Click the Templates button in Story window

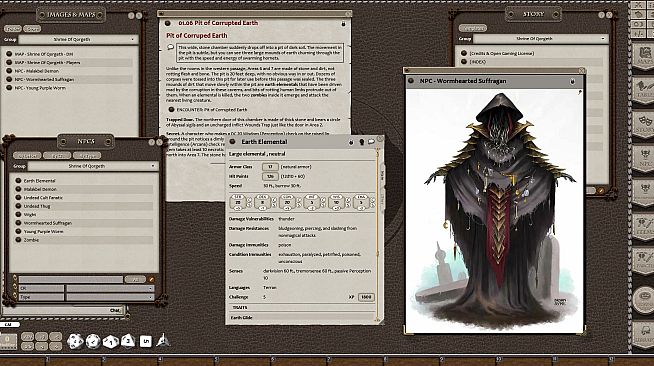tap(473, 28)
